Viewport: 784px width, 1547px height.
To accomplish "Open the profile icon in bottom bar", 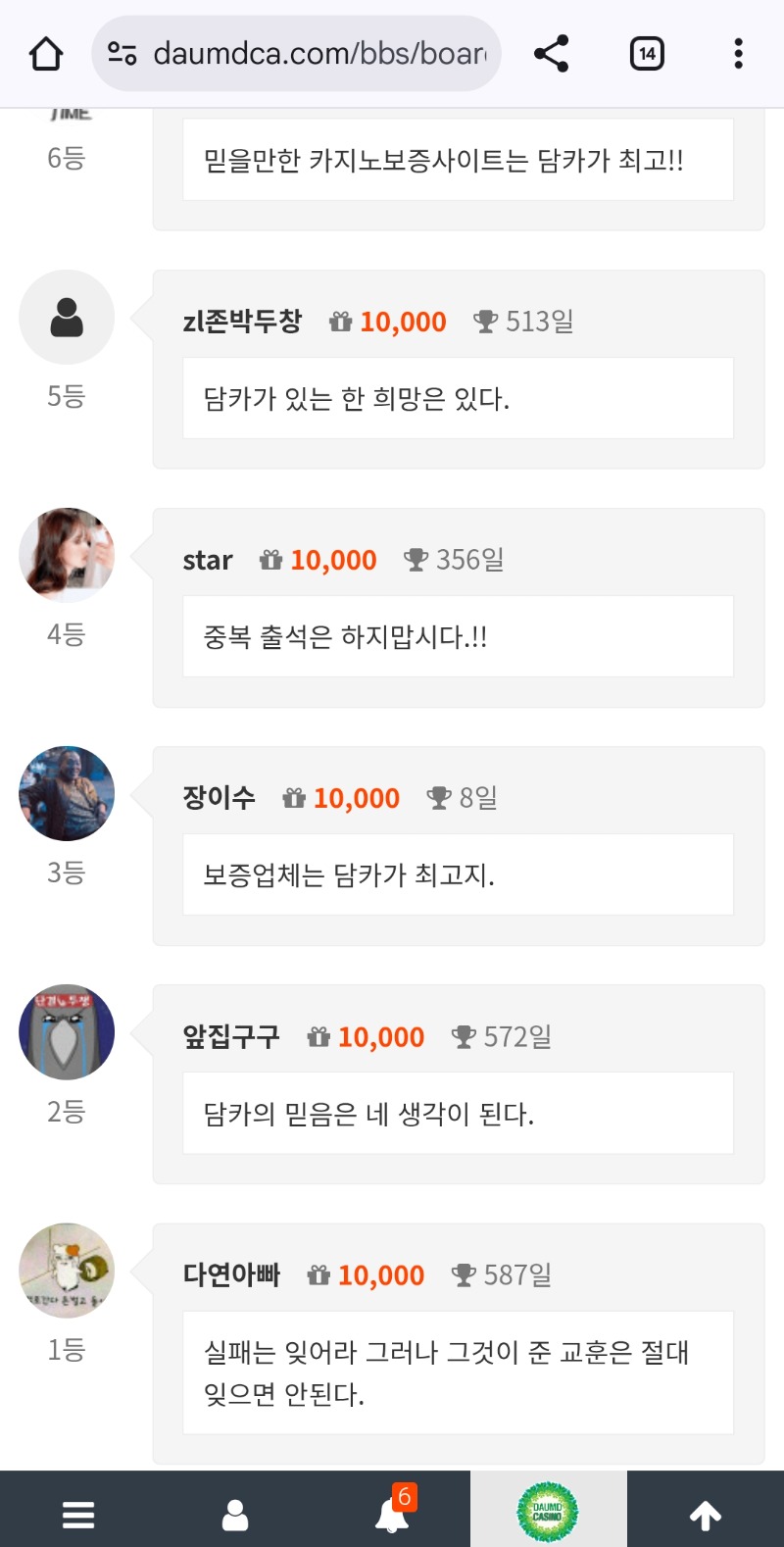I will point(235,1515).
